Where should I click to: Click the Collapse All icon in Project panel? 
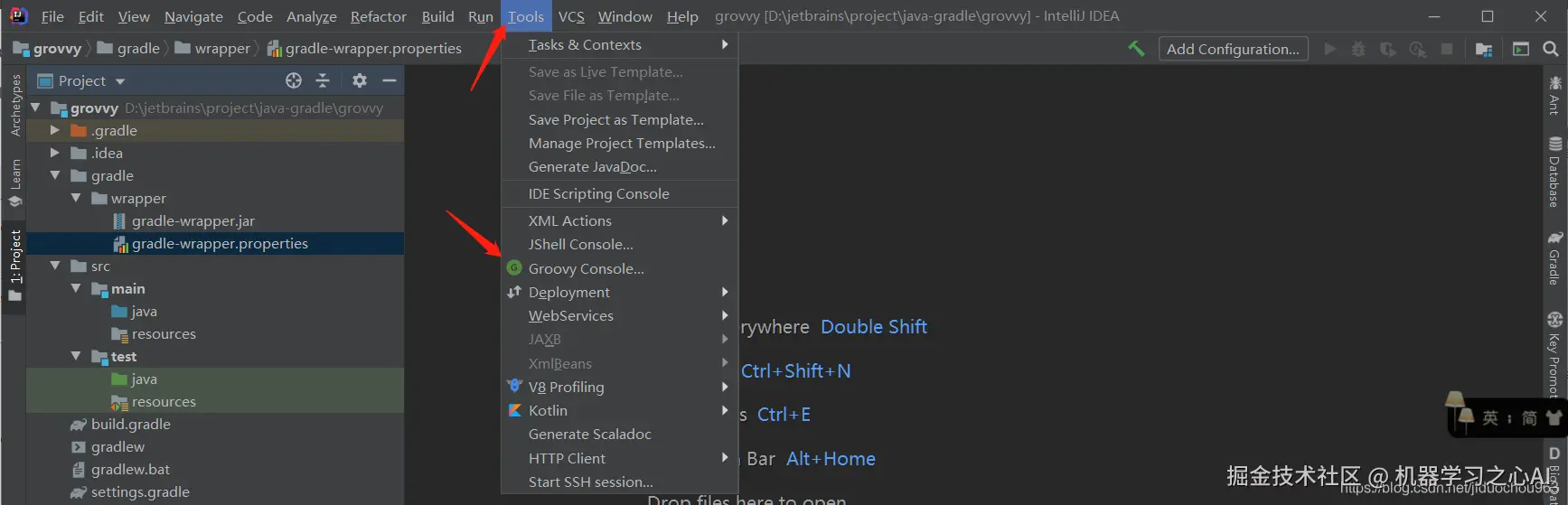point(323,80)
